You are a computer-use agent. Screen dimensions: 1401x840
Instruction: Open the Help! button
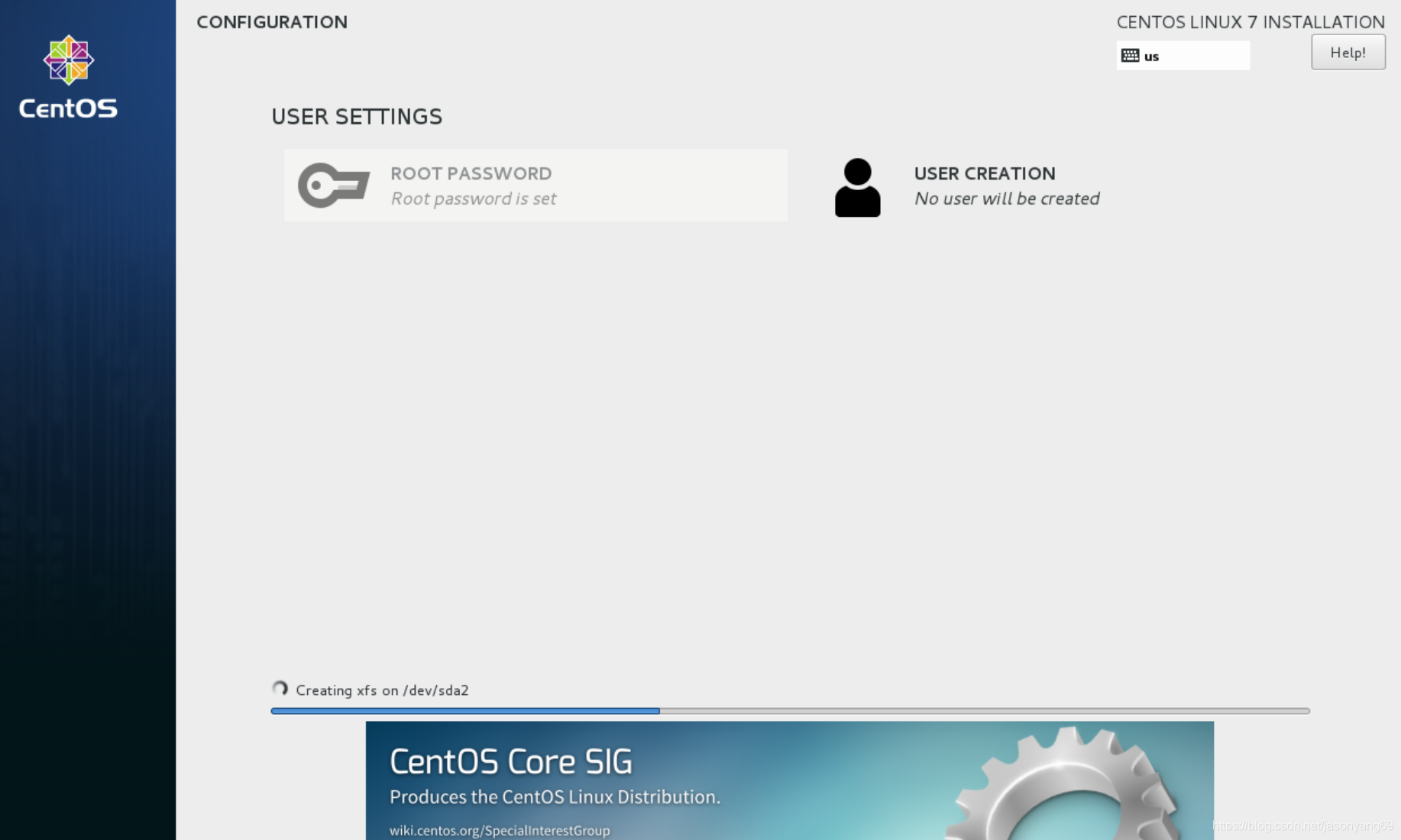1348,52
